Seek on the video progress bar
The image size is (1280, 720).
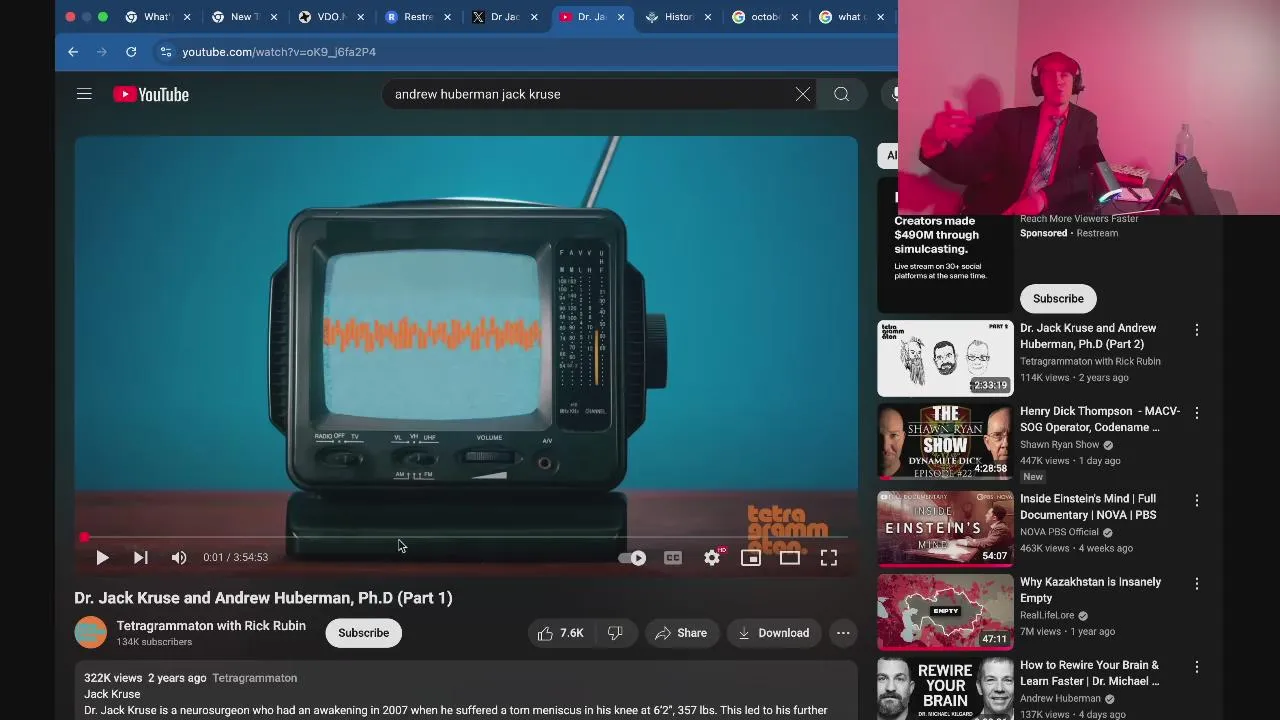click(x=466, y=537)
